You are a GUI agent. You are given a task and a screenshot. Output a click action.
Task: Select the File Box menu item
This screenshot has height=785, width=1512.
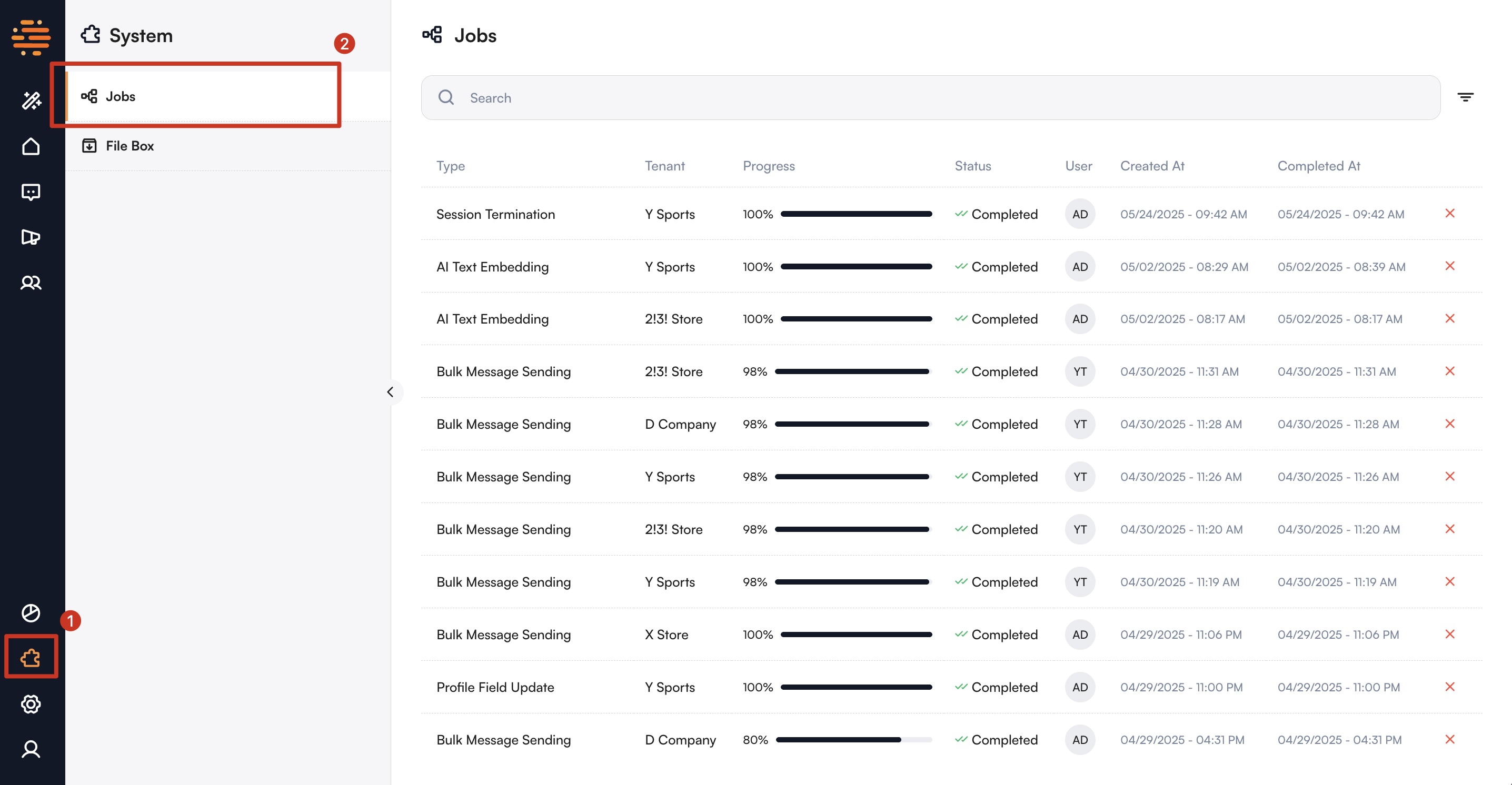click(x=129, y=146)
